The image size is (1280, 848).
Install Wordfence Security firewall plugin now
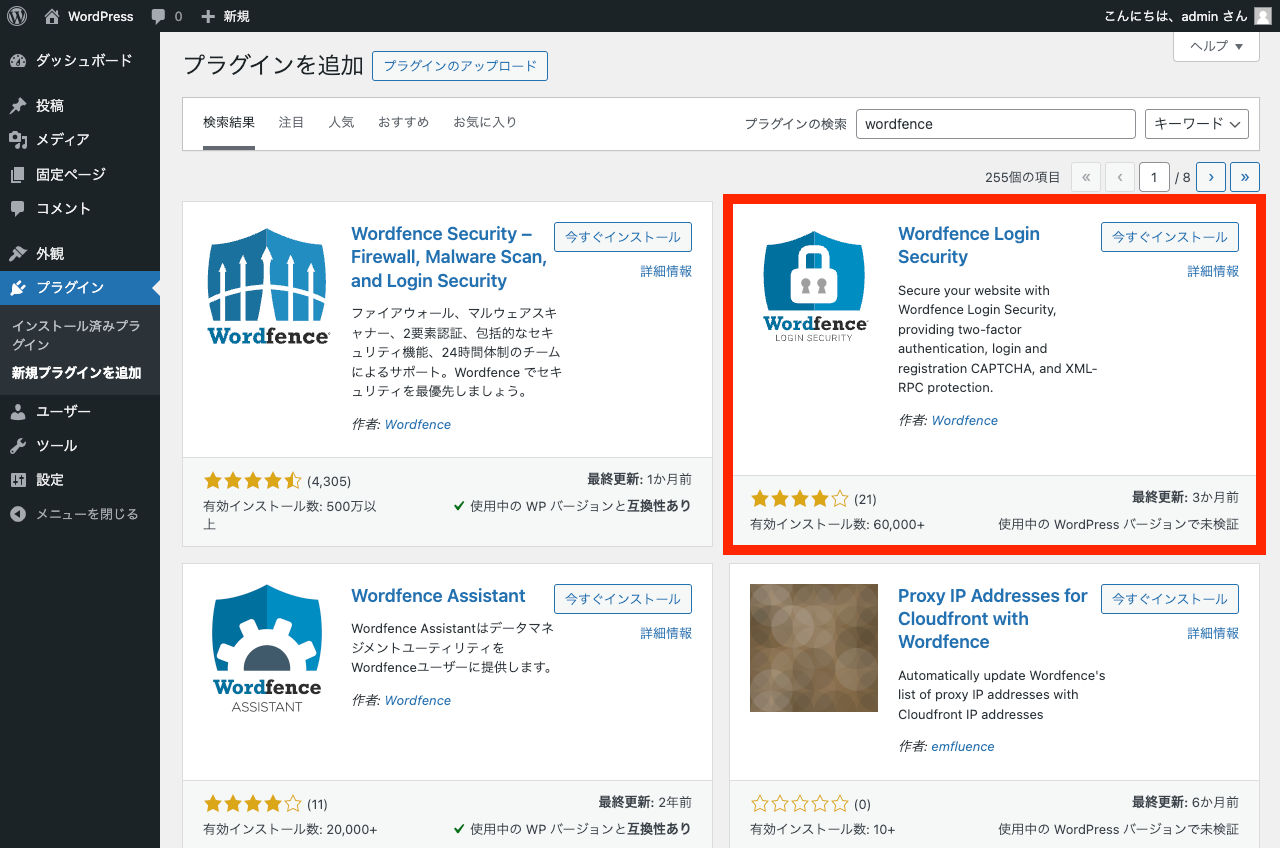point(623,237)
